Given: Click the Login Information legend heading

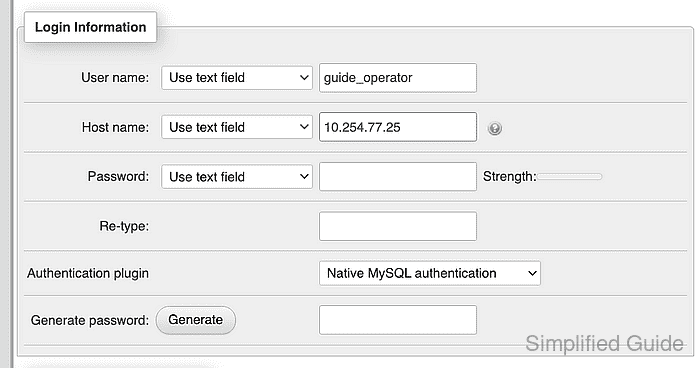Looking at the screenshot, I should [91, 27].
